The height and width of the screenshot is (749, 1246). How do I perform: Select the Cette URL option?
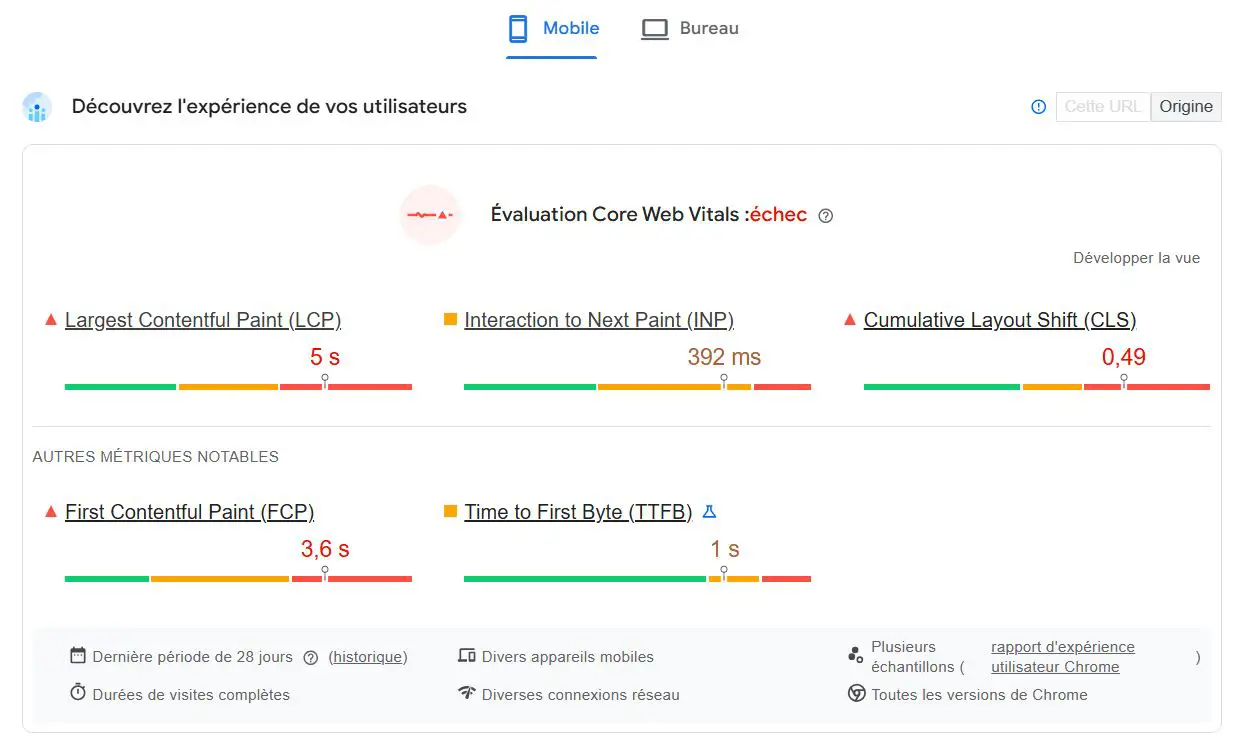pyautogui.click(x=1102, y=107)
